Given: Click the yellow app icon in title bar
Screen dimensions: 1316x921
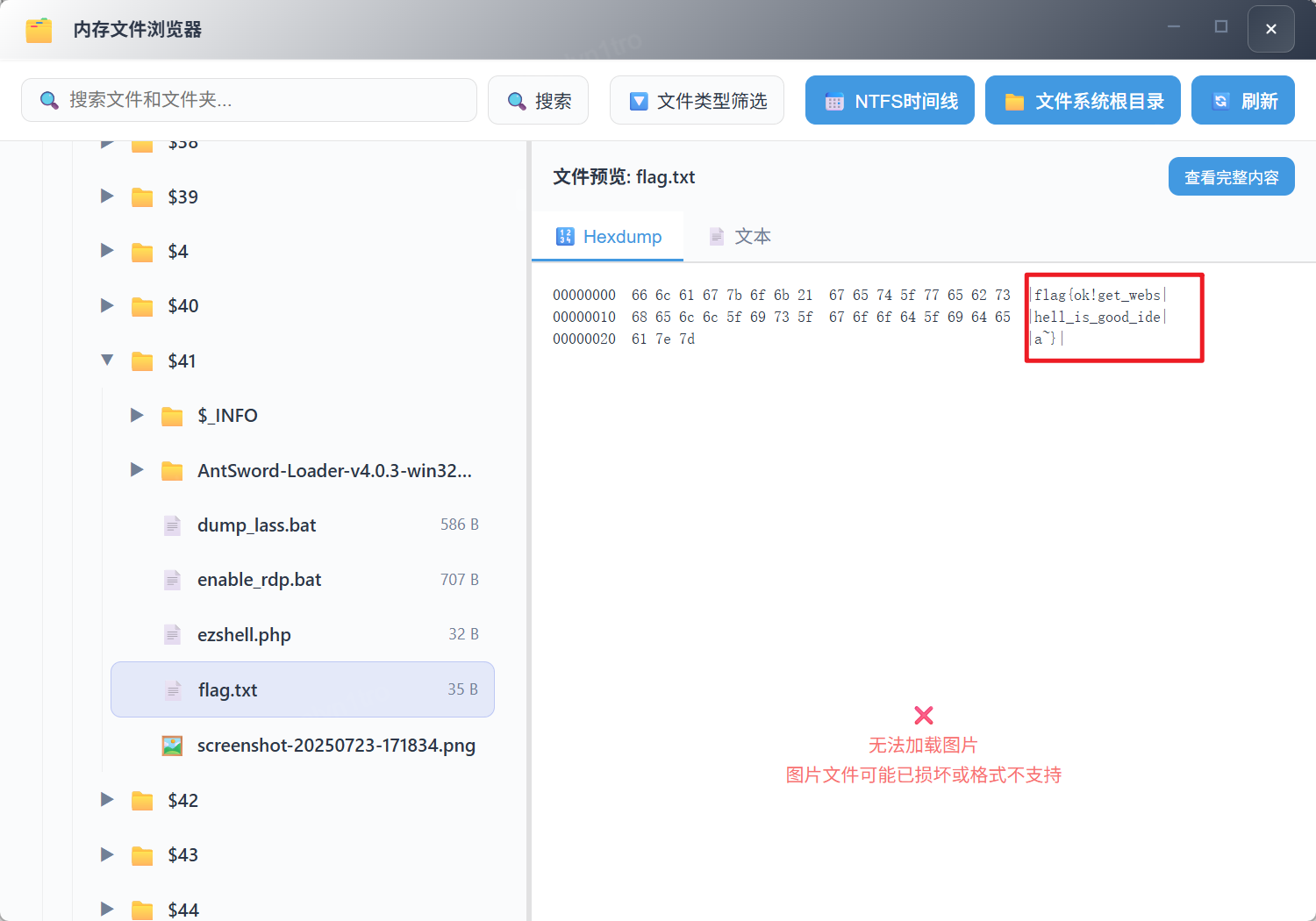Looking at the screenshot, I should point(39,30).
